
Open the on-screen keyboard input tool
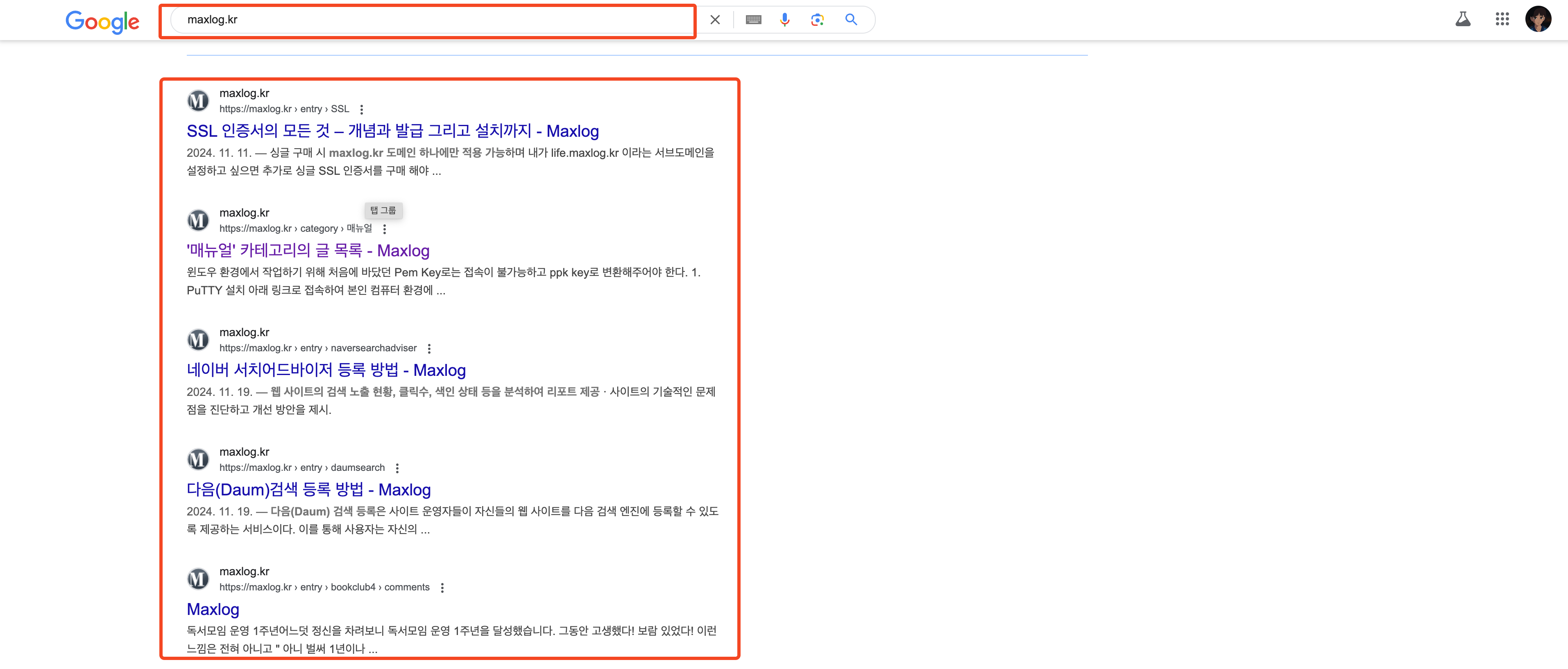pos(753,20)
